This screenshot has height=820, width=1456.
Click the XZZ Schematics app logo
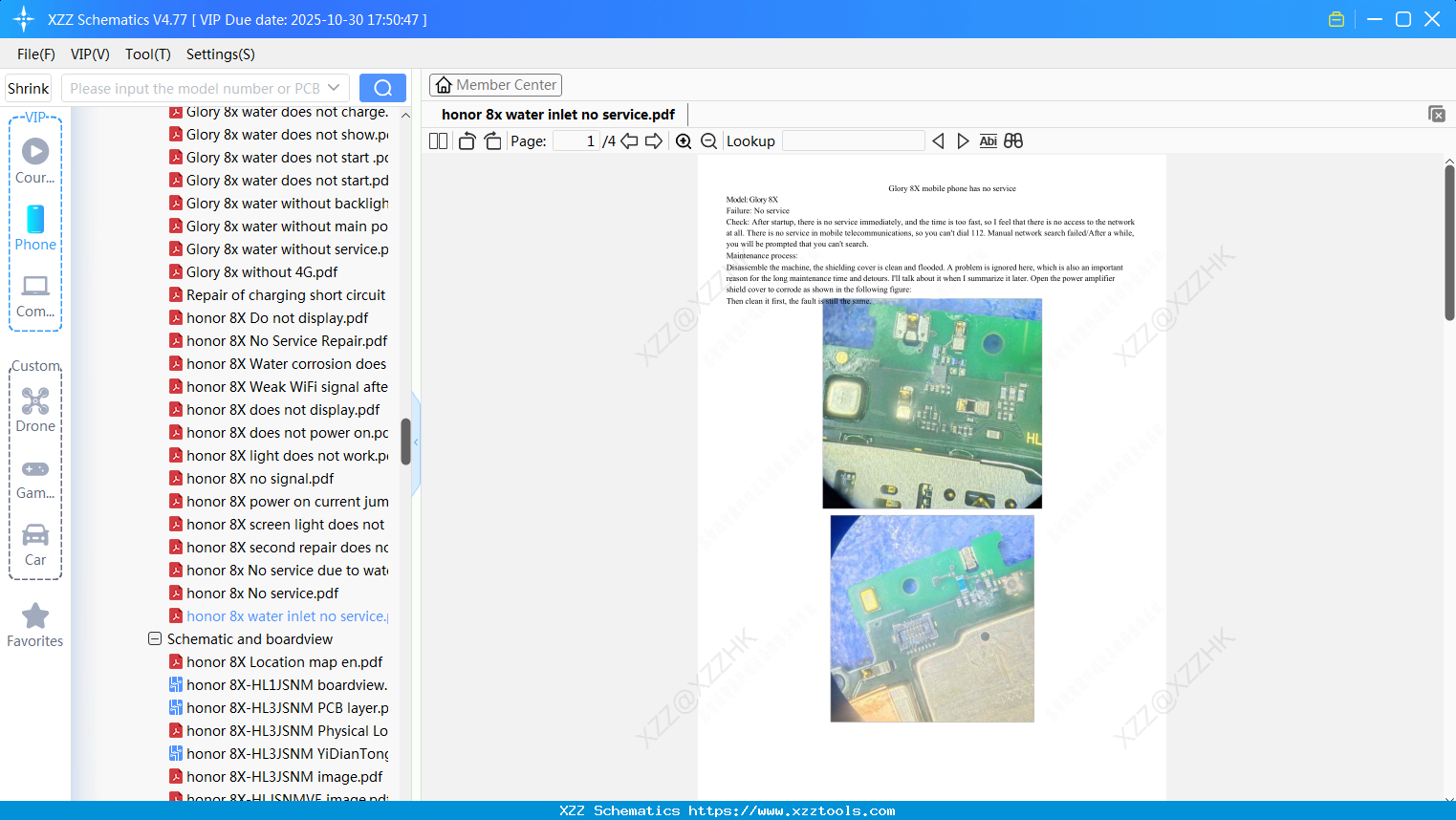[24, 19]
